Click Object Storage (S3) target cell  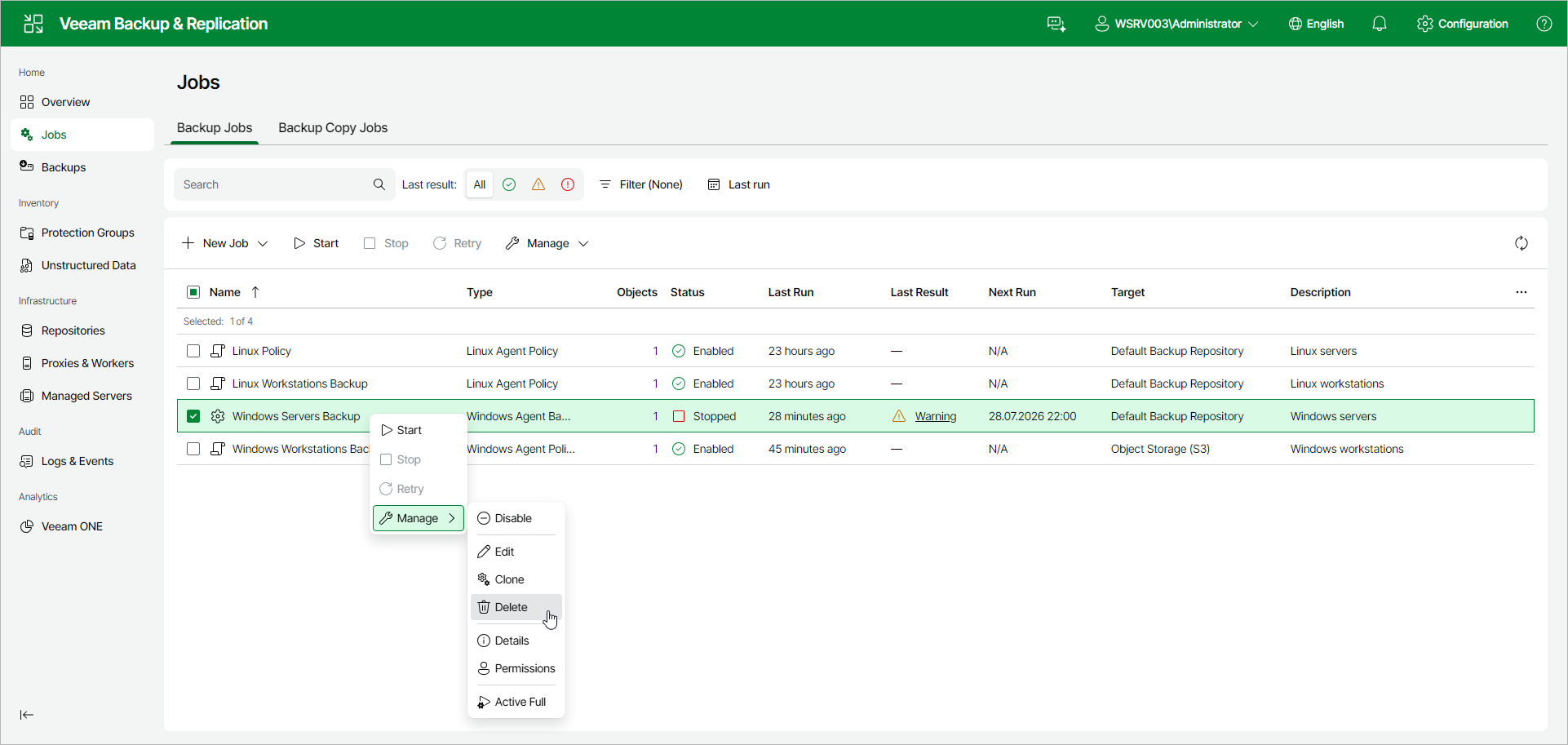(x=1160, y=449)
